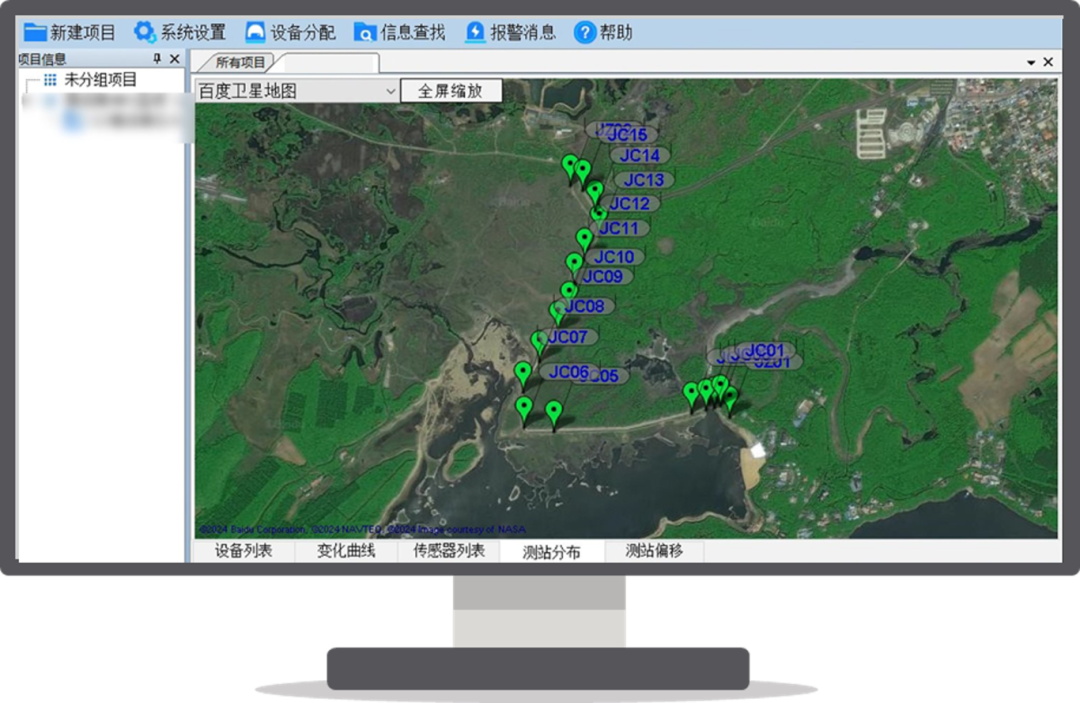Screen dimensions: 1080x703
Task: Close the 项目信息 side panel
Action: [x=175, y=60]
